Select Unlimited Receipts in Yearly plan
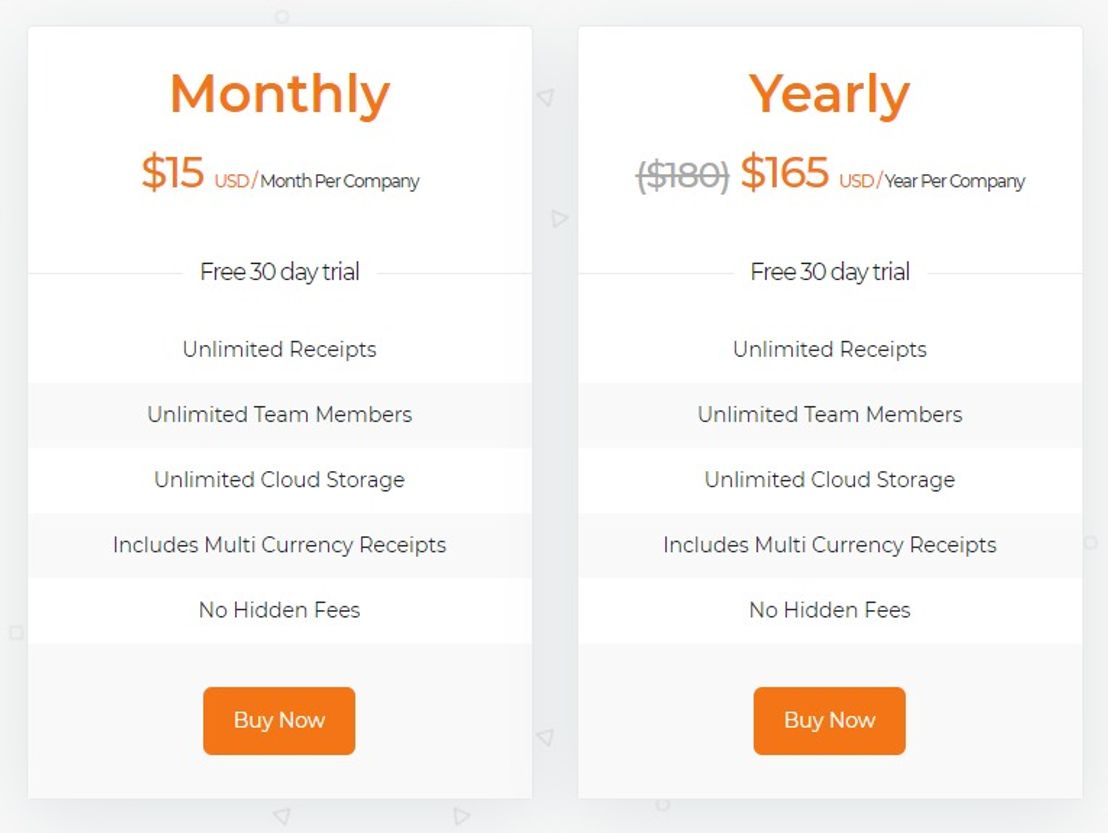The width and height of the screenshot is (1108, 833). pos(829,349)
